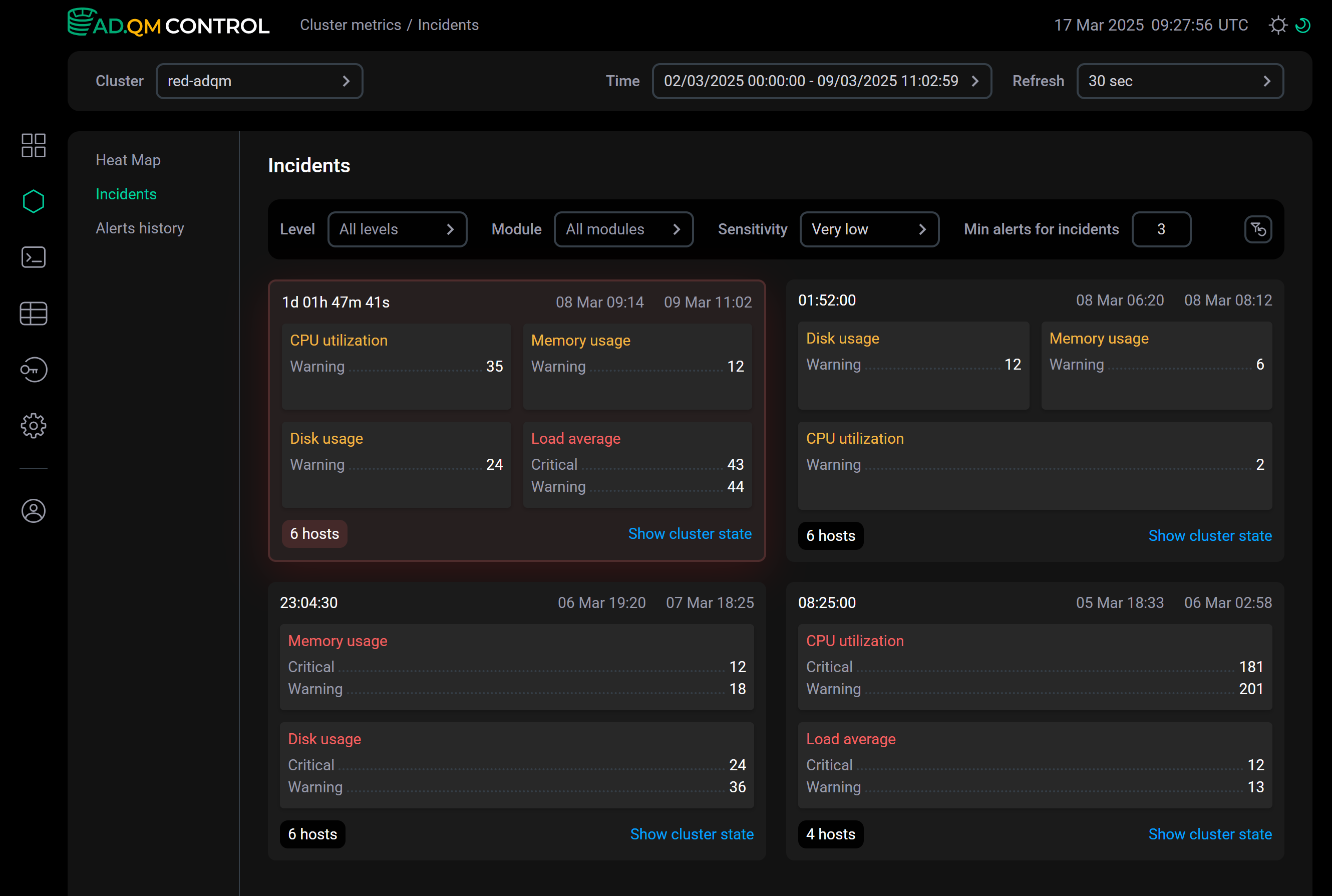Open the dashboard grid icon in sidebar

tap(33, 145)
